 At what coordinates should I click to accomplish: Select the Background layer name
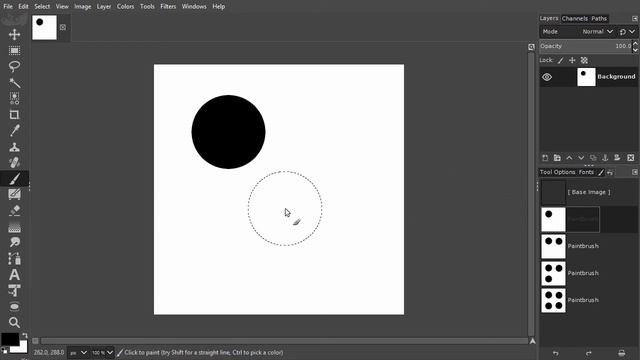(x=616, y=77)
